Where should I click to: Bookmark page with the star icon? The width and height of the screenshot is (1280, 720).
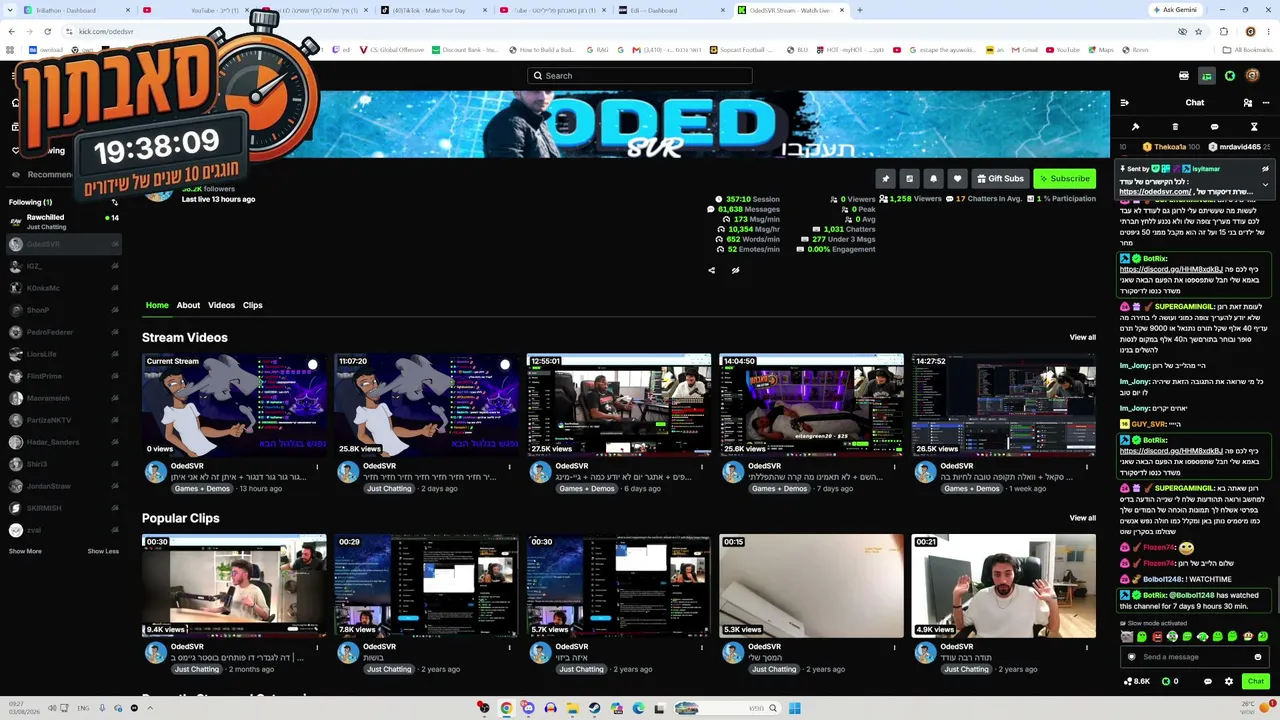[x=1198, y=32]
